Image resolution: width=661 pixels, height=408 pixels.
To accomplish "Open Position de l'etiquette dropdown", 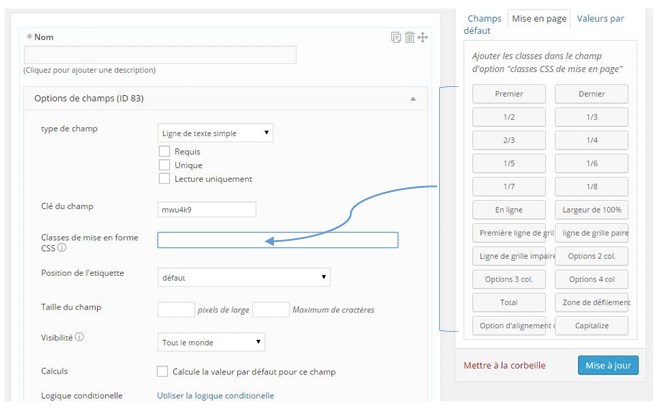I will (x=244, y=277).
